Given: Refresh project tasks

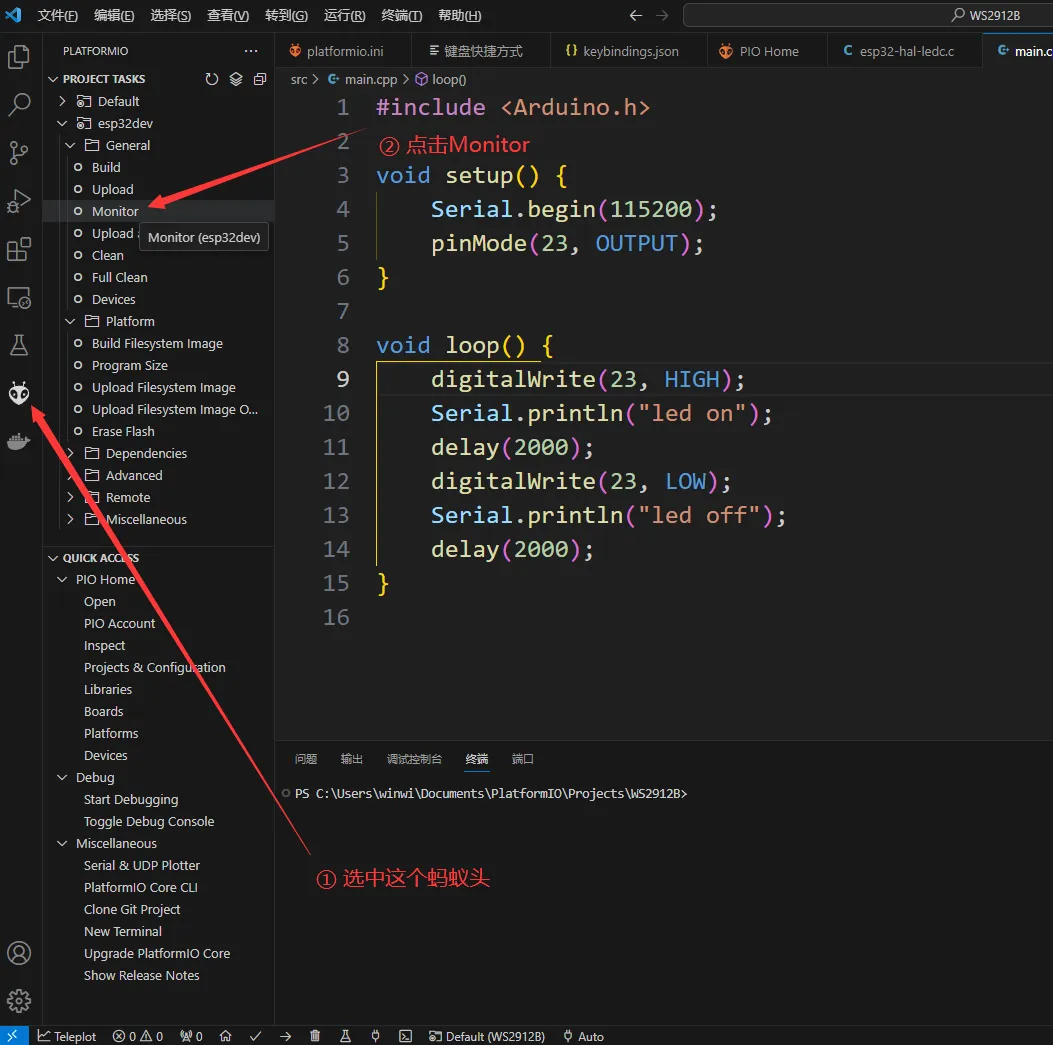Looking at the screenshot, I should tap(212, 79).
